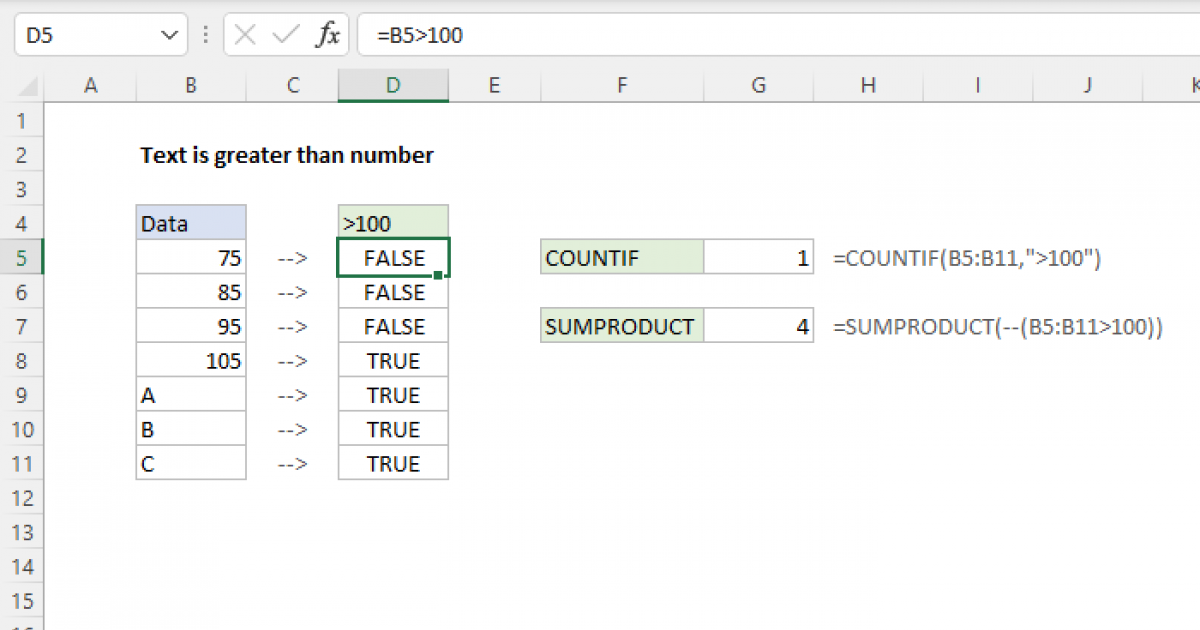Click the Select All corner triangle
Image resolution: width=1200 pixels, height=630 pixels.
[x=22, y=87]
